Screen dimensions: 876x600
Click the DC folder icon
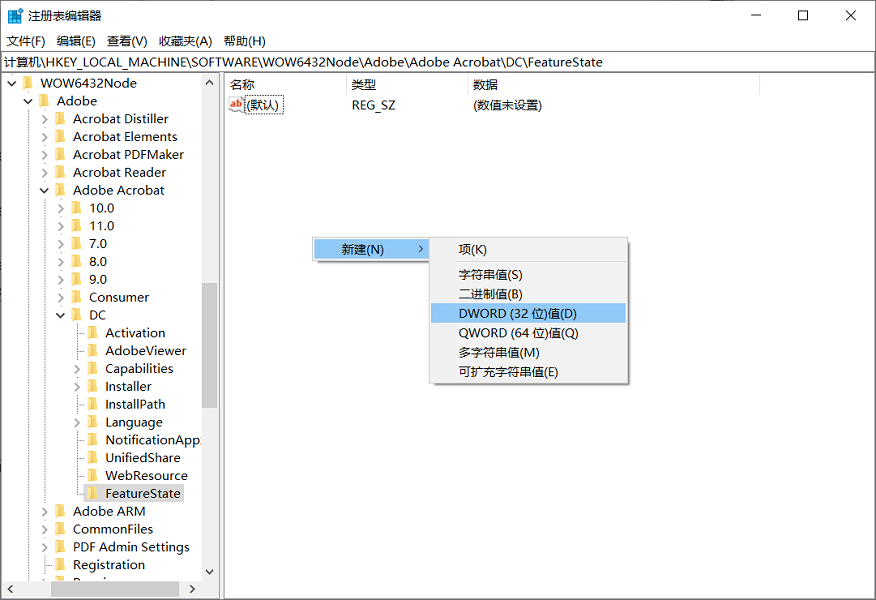[x=77, y=315]
